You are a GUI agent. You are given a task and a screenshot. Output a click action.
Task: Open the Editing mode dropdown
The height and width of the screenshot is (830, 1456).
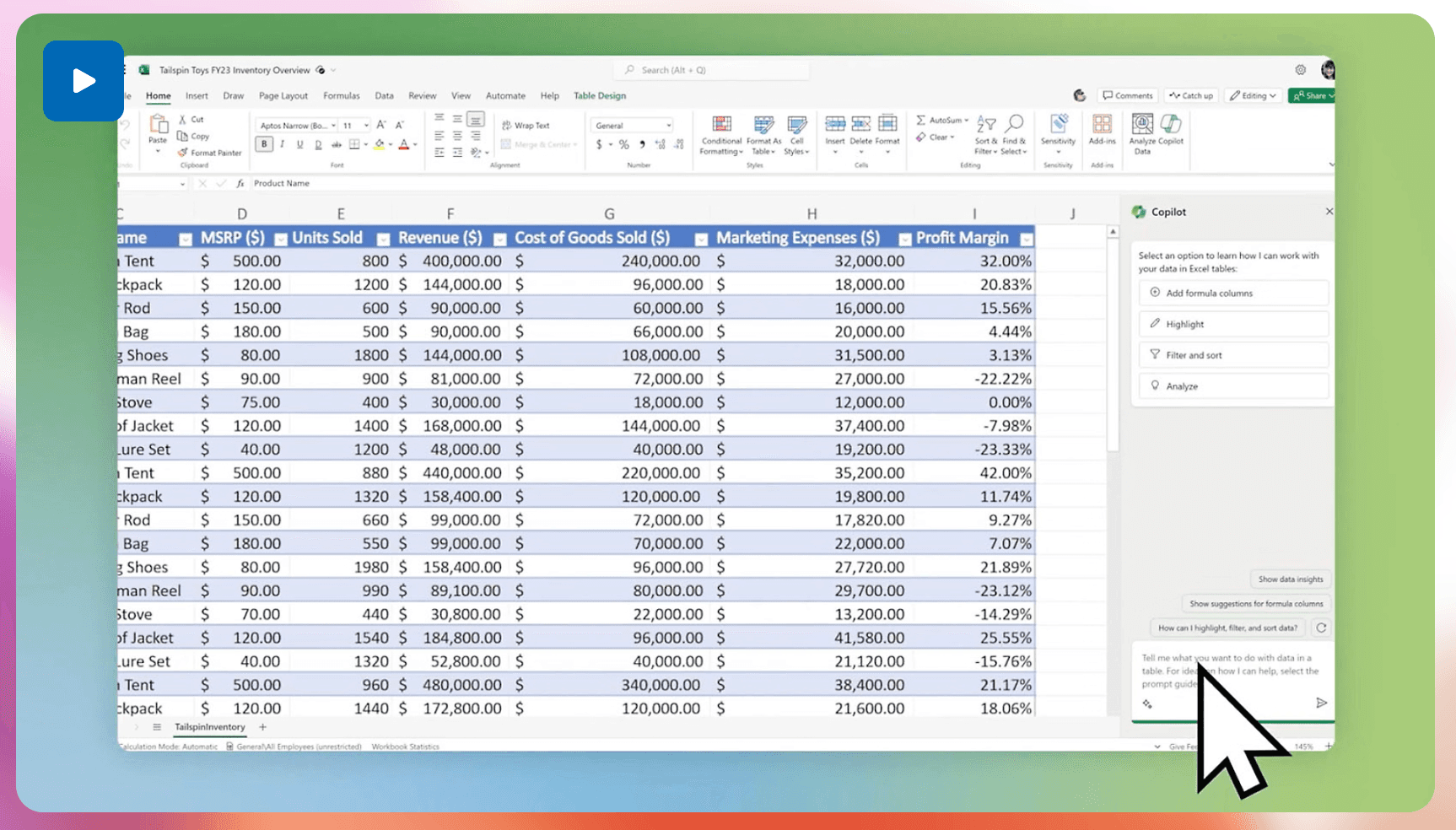(1253, 95)
